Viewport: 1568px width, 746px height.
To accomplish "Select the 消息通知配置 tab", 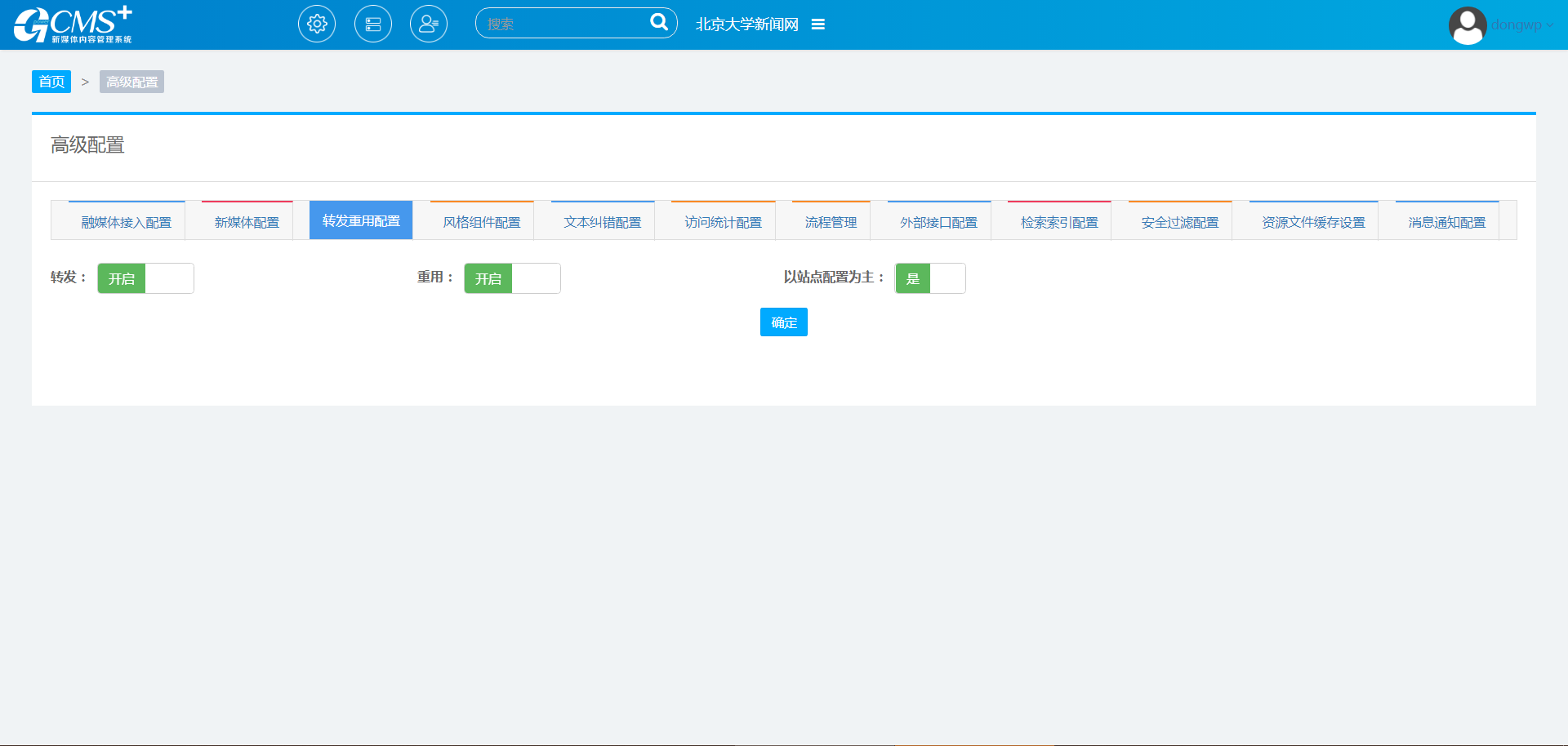I will [x=1446, y=222].
